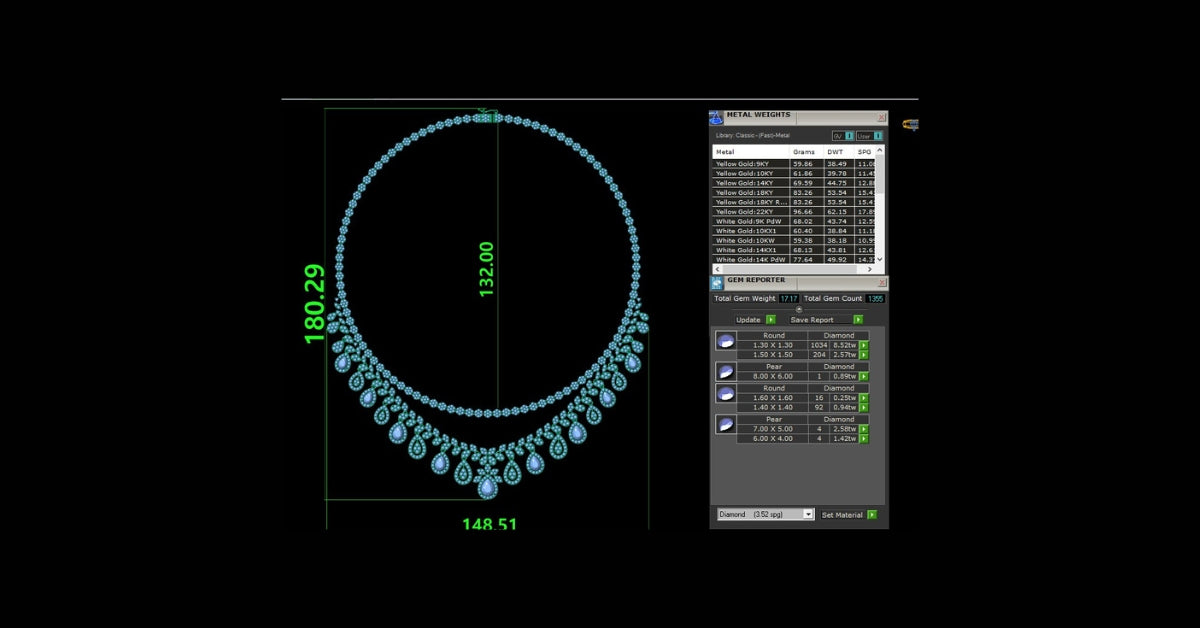Toggle the User switch in Metal Weights

pos(878,136)
